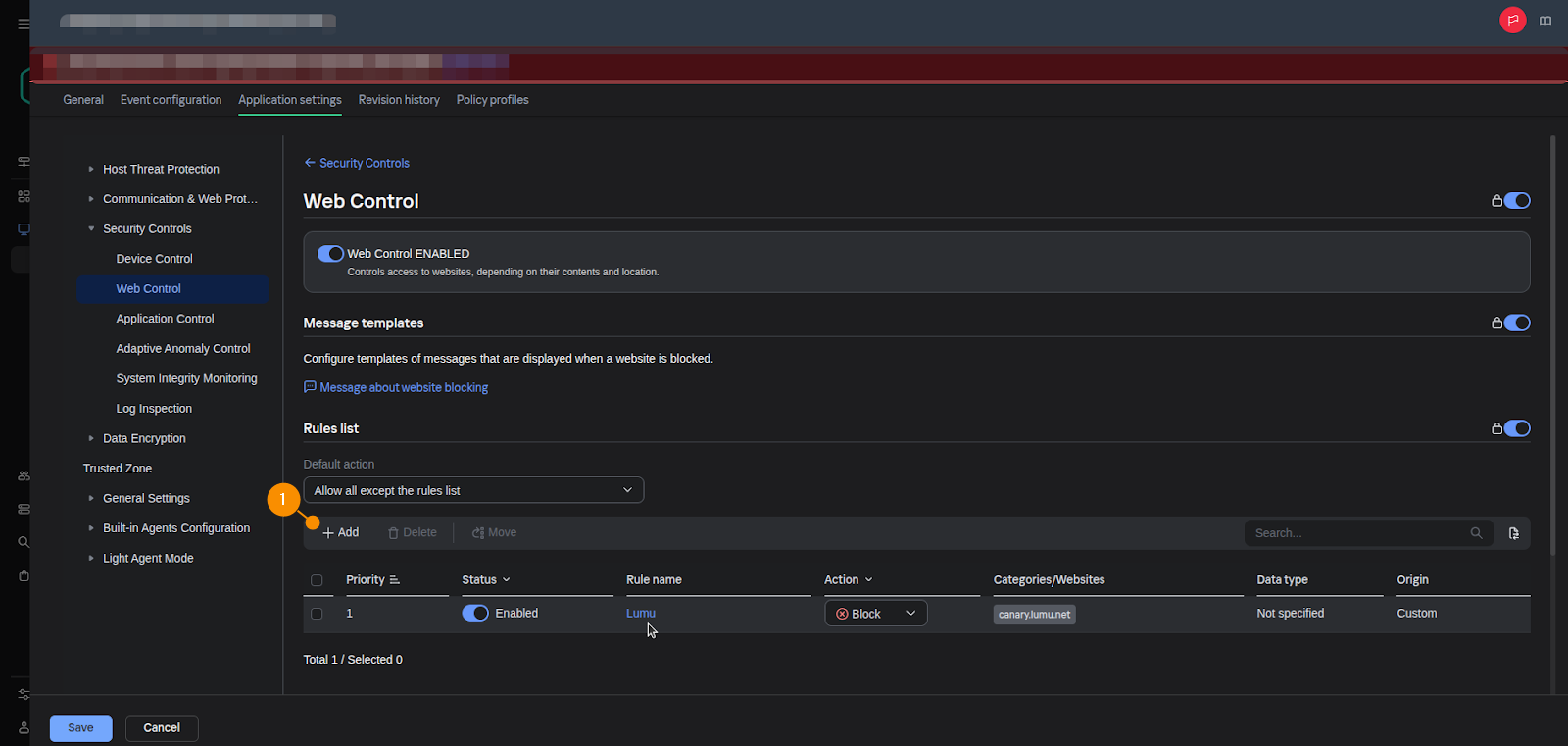Open the Block action dropdown for Lumu

pyautogui.click(x=875, y=614)
